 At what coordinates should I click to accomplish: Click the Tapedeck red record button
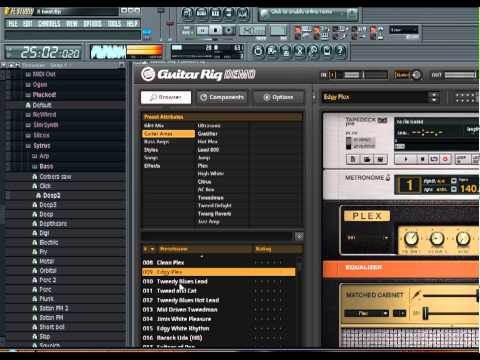pos(445,159)
